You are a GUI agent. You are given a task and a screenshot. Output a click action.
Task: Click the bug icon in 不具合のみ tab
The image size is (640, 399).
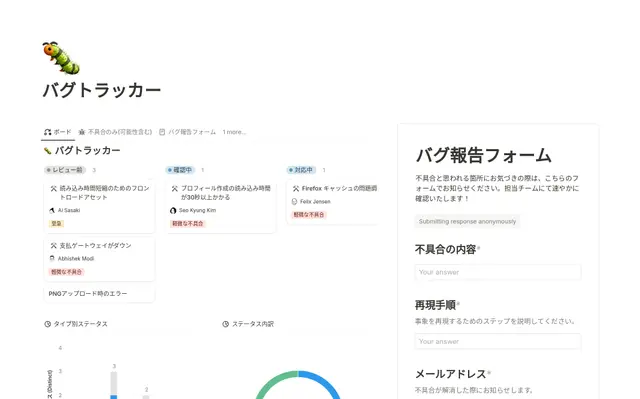point(82,132)
